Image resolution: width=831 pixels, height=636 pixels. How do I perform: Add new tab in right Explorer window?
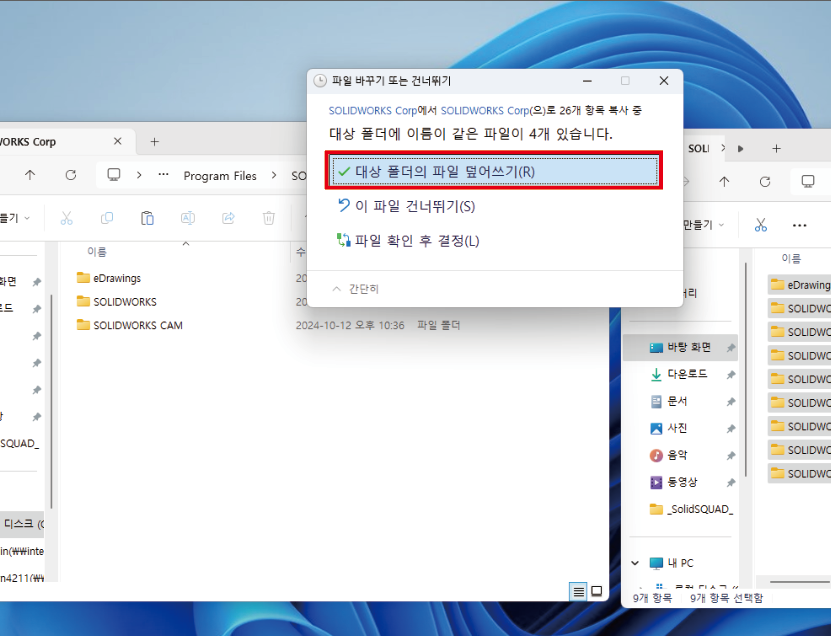tap(776, 148)
